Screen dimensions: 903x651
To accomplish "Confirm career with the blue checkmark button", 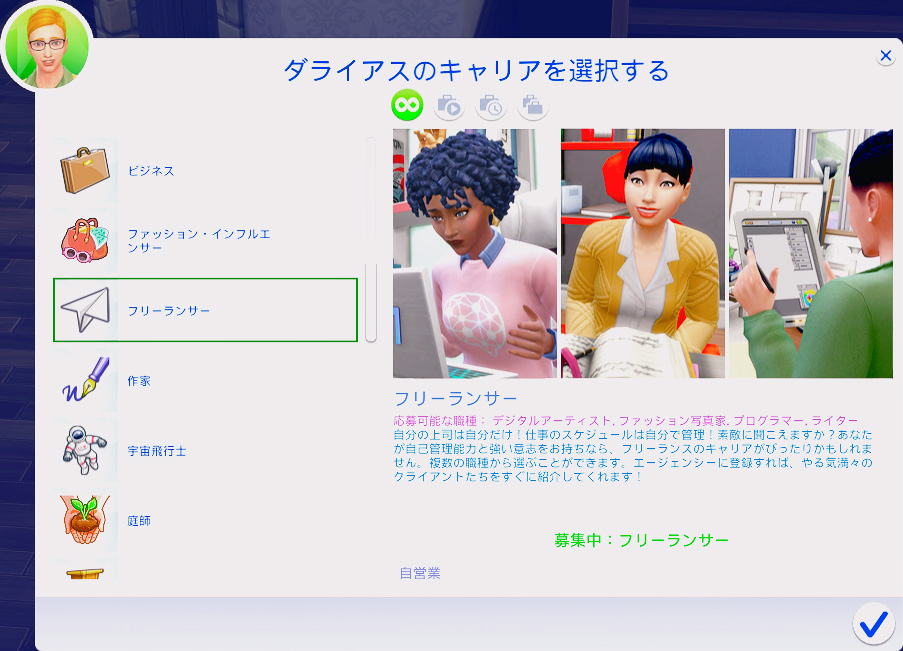I will click(873, 624).
